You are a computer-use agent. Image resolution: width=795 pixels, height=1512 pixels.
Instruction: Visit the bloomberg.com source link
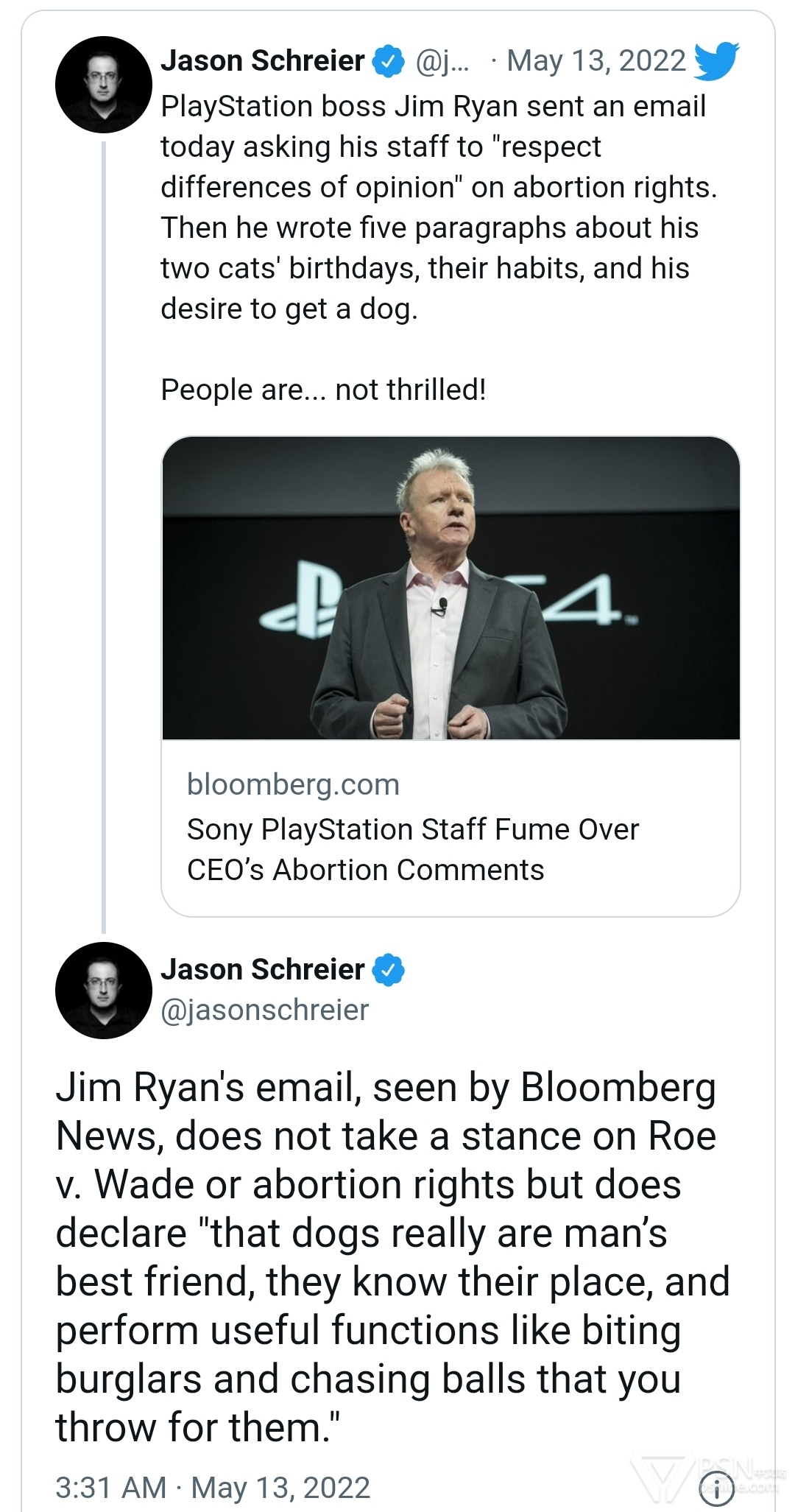point(293,784)
